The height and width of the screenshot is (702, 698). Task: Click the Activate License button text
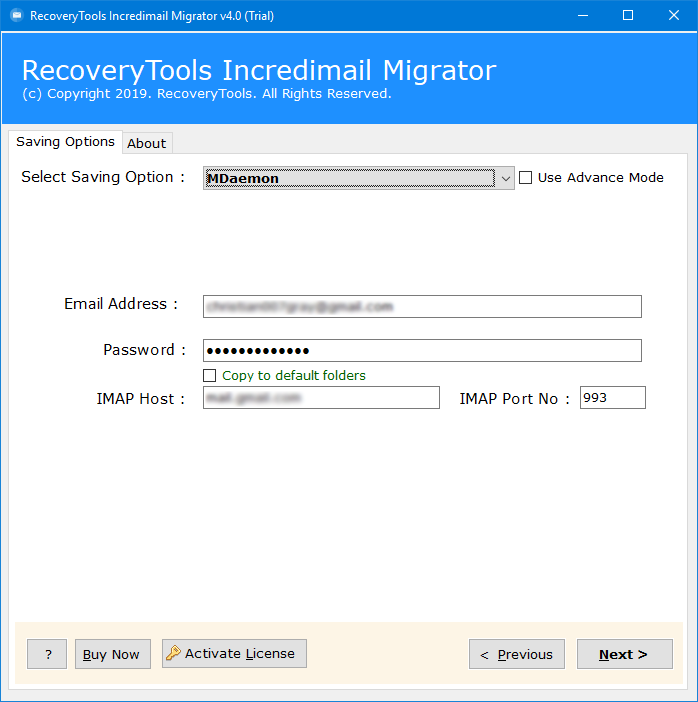click(x=240, y=654)
